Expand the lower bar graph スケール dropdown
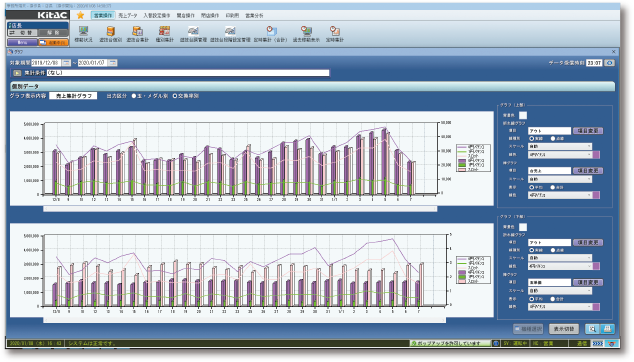The image size is (634, 362). point(560,290)
